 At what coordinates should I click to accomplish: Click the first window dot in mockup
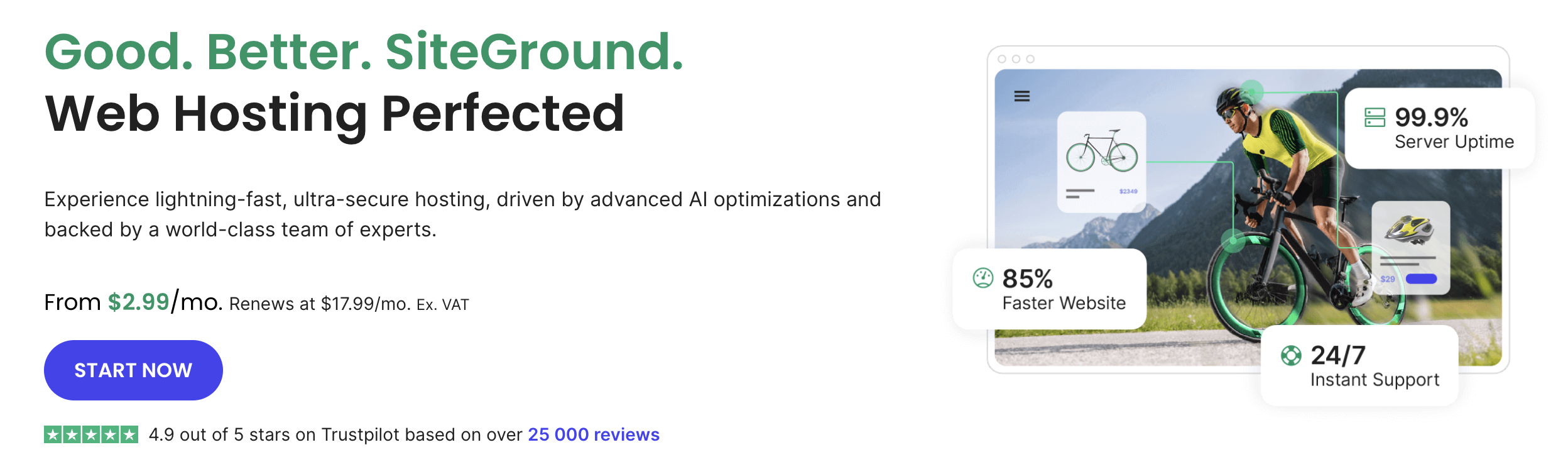[1002, 59]
